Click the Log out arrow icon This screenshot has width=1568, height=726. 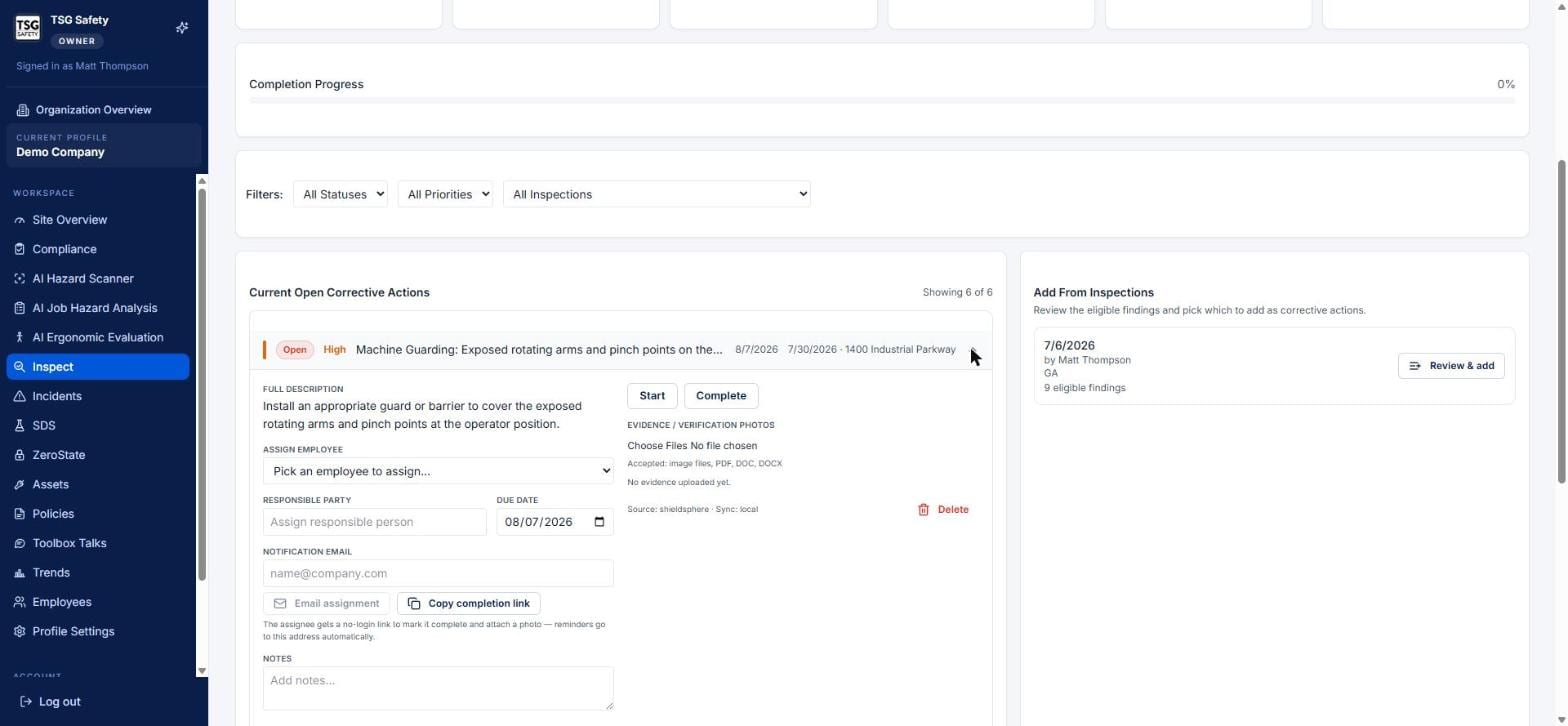(26, 702)
